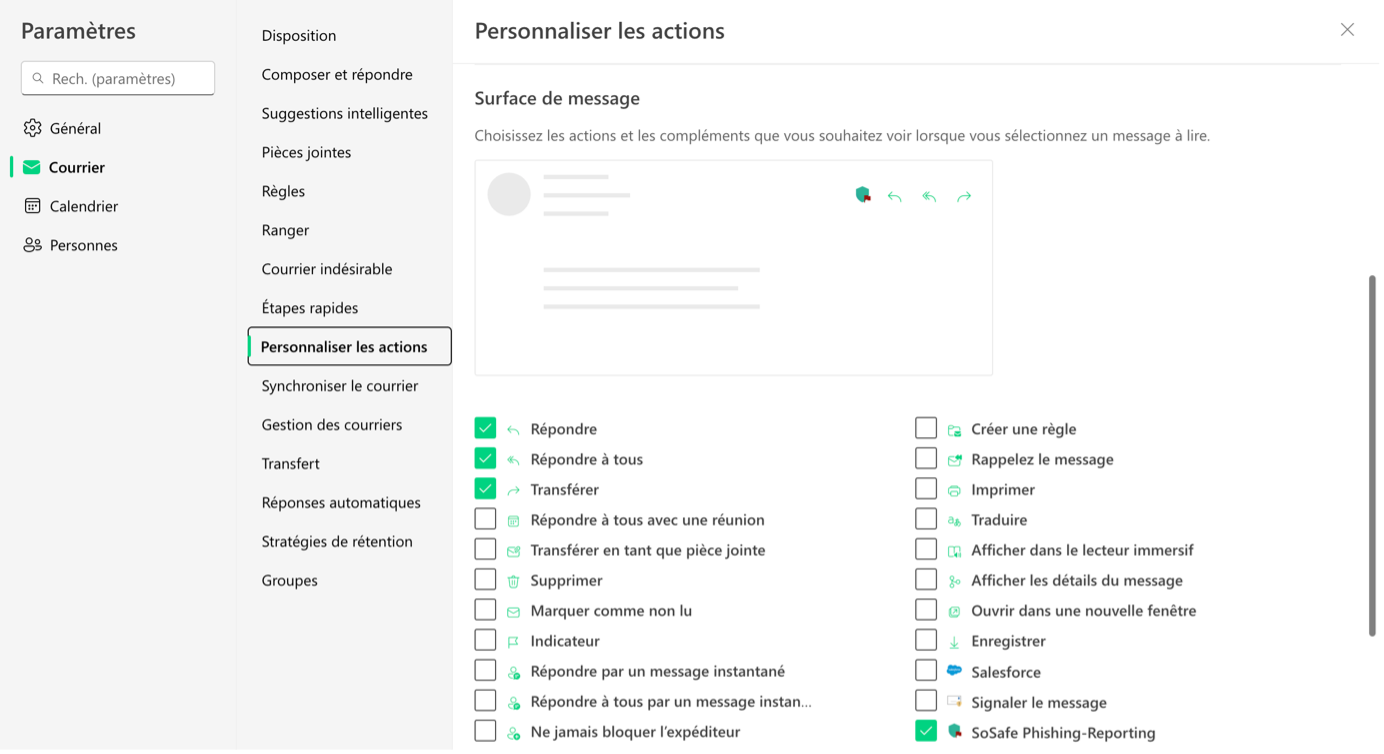Enable the Supprimer action checkbox

tap(485, 580)
